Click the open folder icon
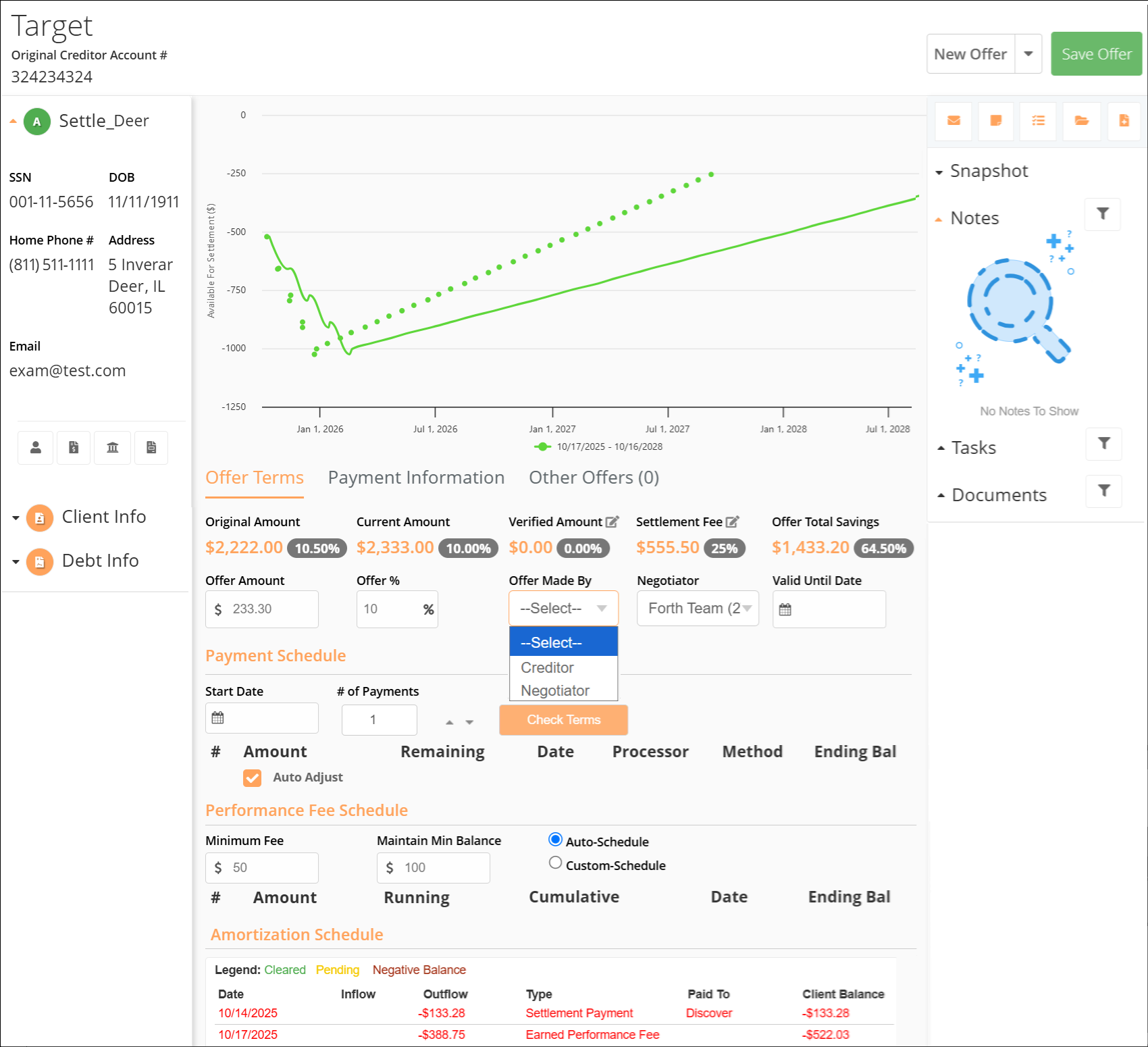Image resolution: width=1148 pixels, height=1047 pixels. click(x=1081, y=121)
